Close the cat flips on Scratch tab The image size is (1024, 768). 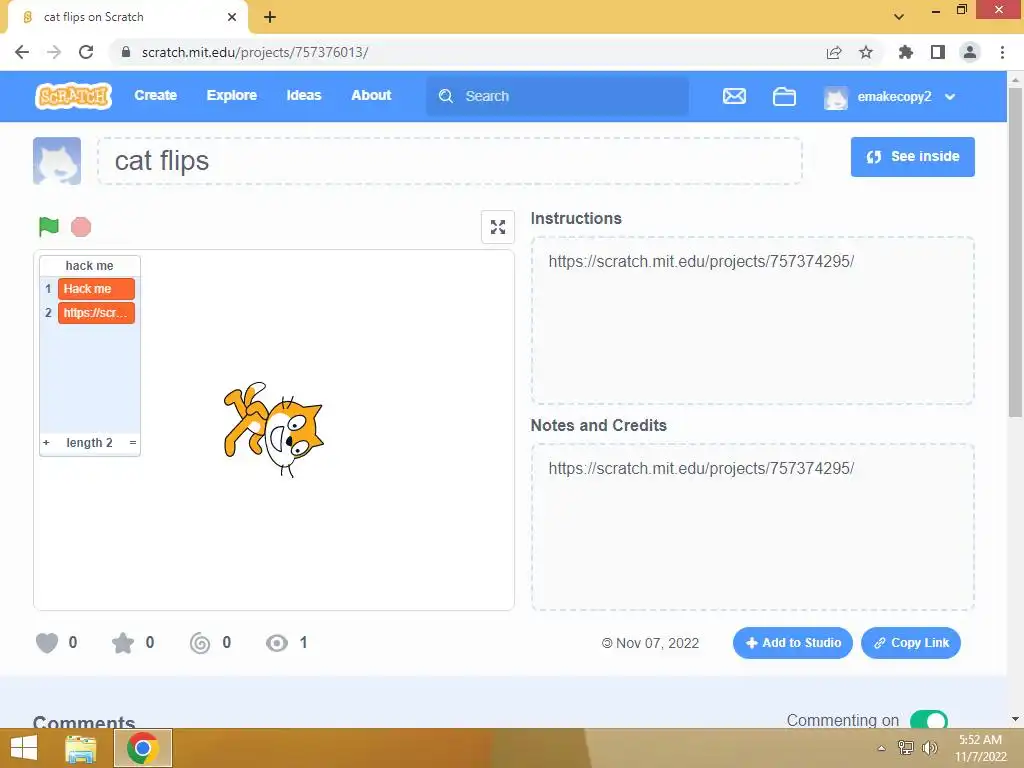point(232,17)
